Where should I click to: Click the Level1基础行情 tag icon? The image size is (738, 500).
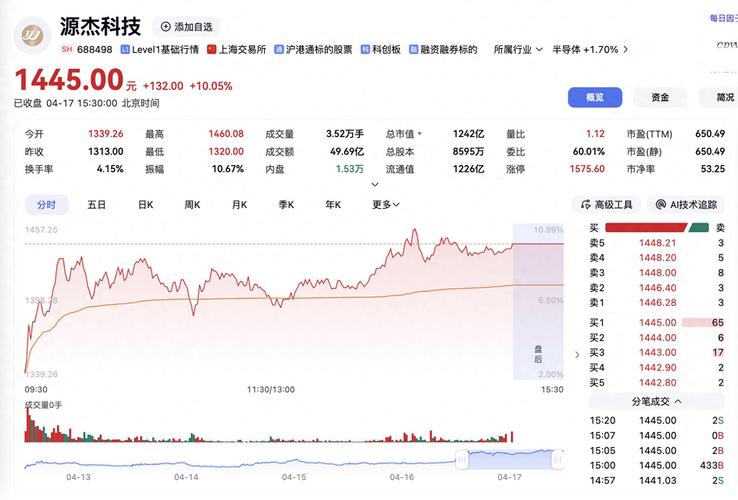tap(125, 49)
